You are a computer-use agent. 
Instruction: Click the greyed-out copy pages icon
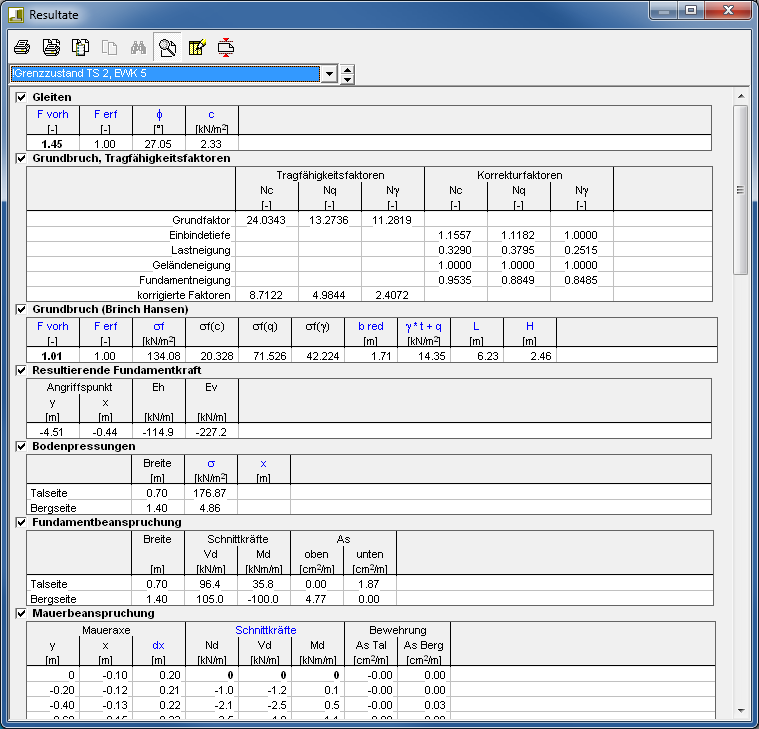point(110,47)
